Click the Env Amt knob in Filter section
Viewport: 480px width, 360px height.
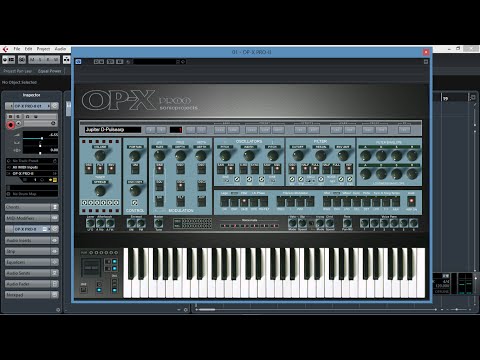343,155
